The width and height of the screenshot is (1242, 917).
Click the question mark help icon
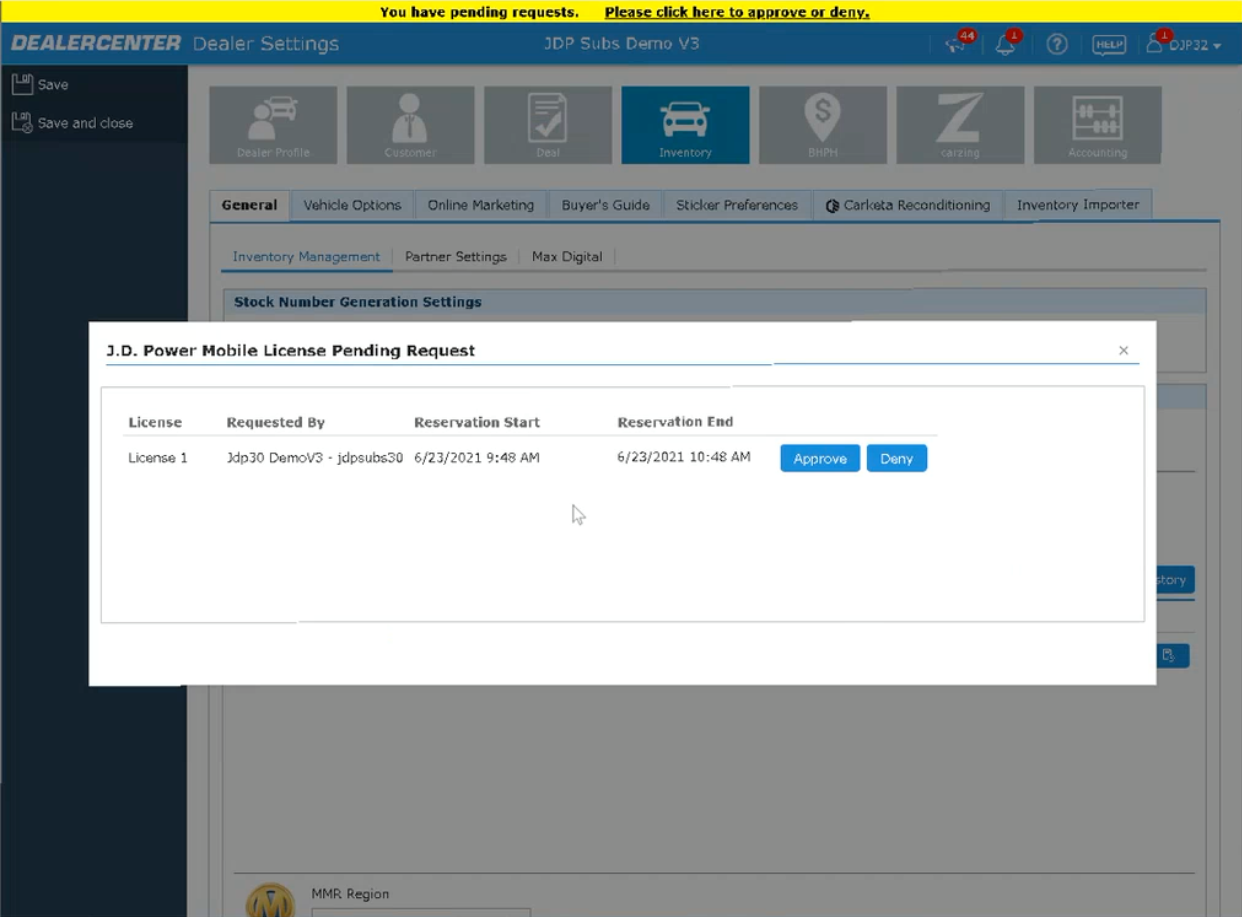click(x=1057, y=45)
